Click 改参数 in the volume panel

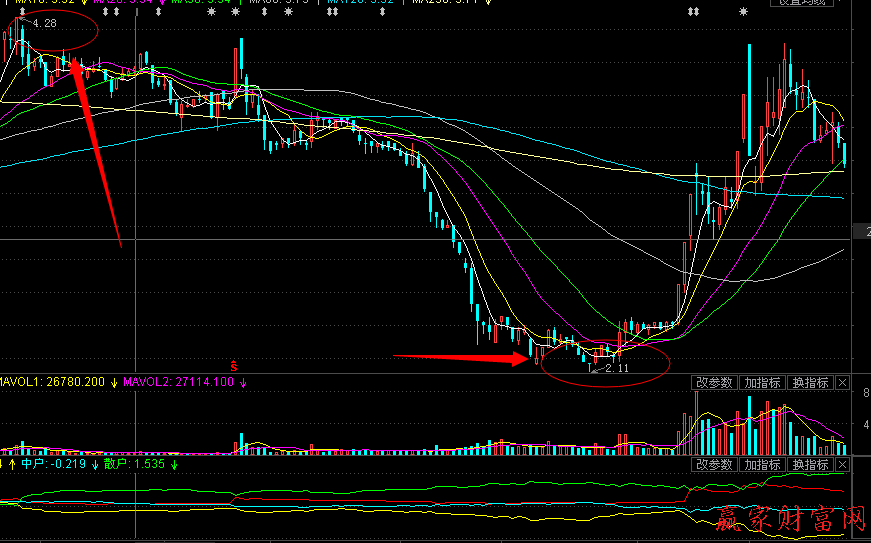point(714,383)
